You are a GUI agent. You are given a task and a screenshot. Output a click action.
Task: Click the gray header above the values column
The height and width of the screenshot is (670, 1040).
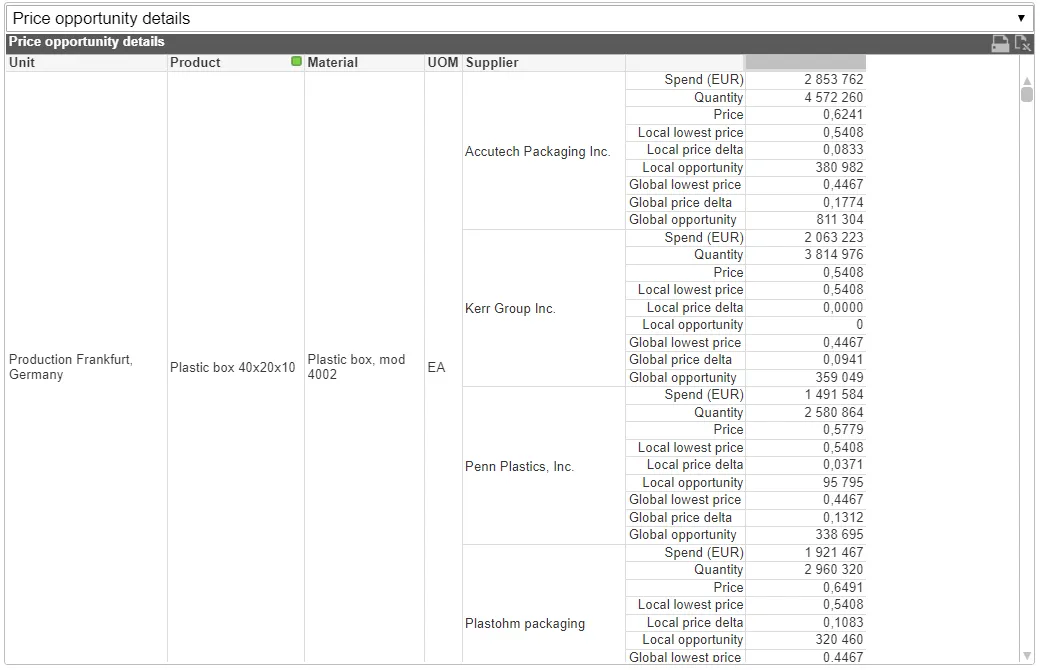click(805, 62)
